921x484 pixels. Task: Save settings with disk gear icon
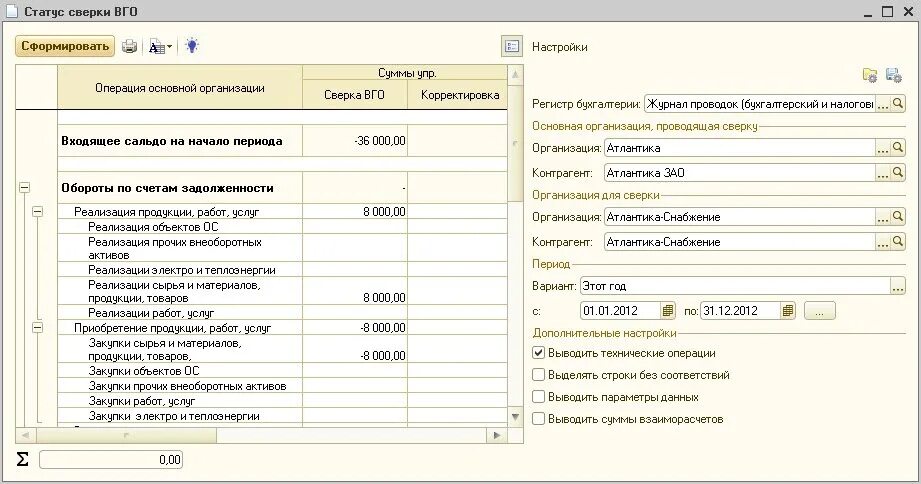[893, 75]
